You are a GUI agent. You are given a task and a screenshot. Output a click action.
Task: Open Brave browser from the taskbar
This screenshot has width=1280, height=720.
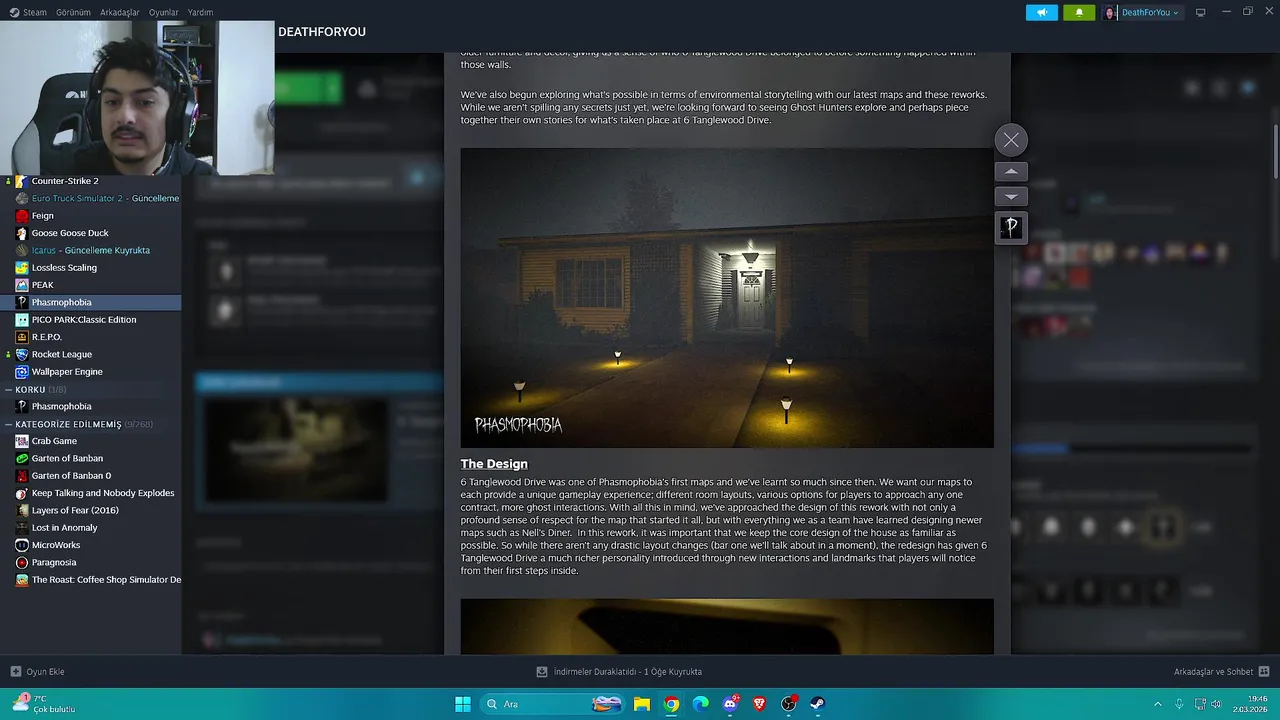[759, 704]
